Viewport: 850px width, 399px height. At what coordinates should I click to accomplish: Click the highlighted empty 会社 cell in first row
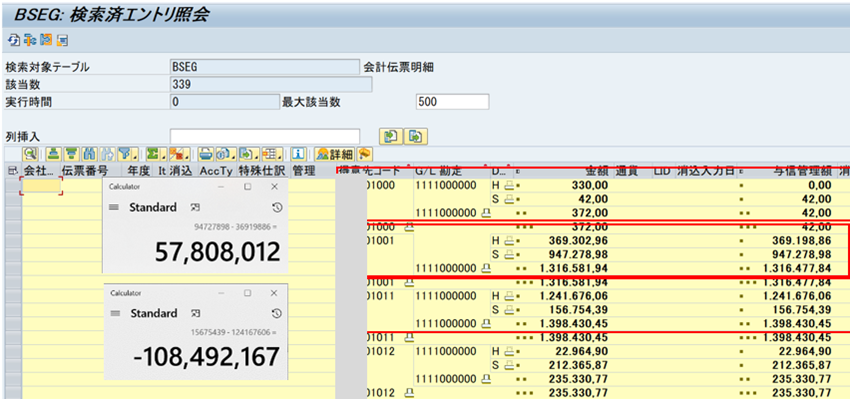(x=41, y=186)
